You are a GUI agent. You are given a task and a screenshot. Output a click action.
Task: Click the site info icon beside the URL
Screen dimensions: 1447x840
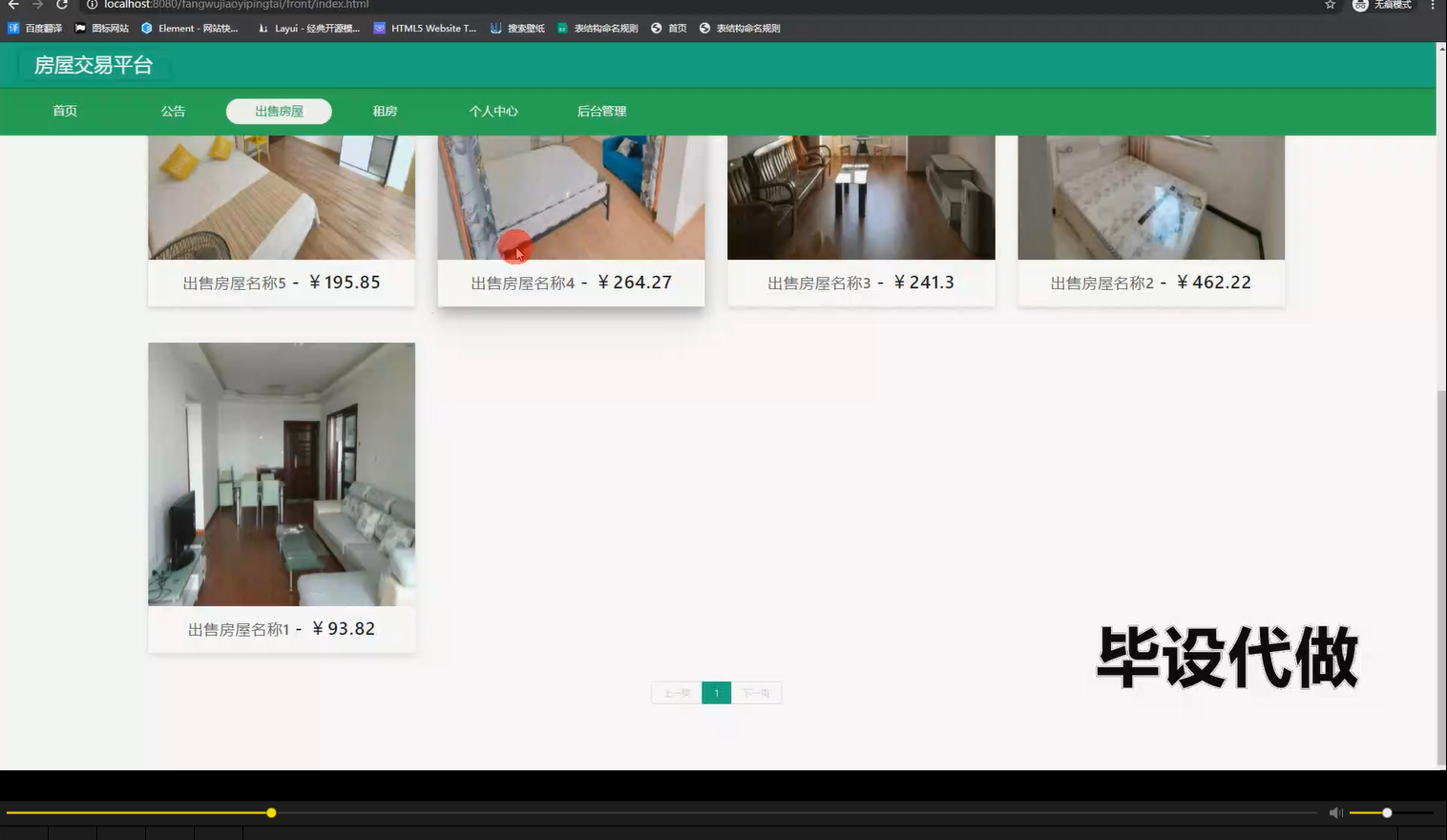[92, 5]
